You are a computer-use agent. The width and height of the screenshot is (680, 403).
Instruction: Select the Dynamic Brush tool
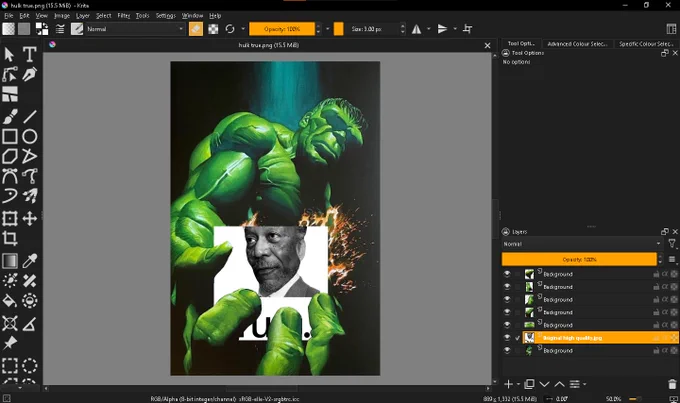[10, 196]
